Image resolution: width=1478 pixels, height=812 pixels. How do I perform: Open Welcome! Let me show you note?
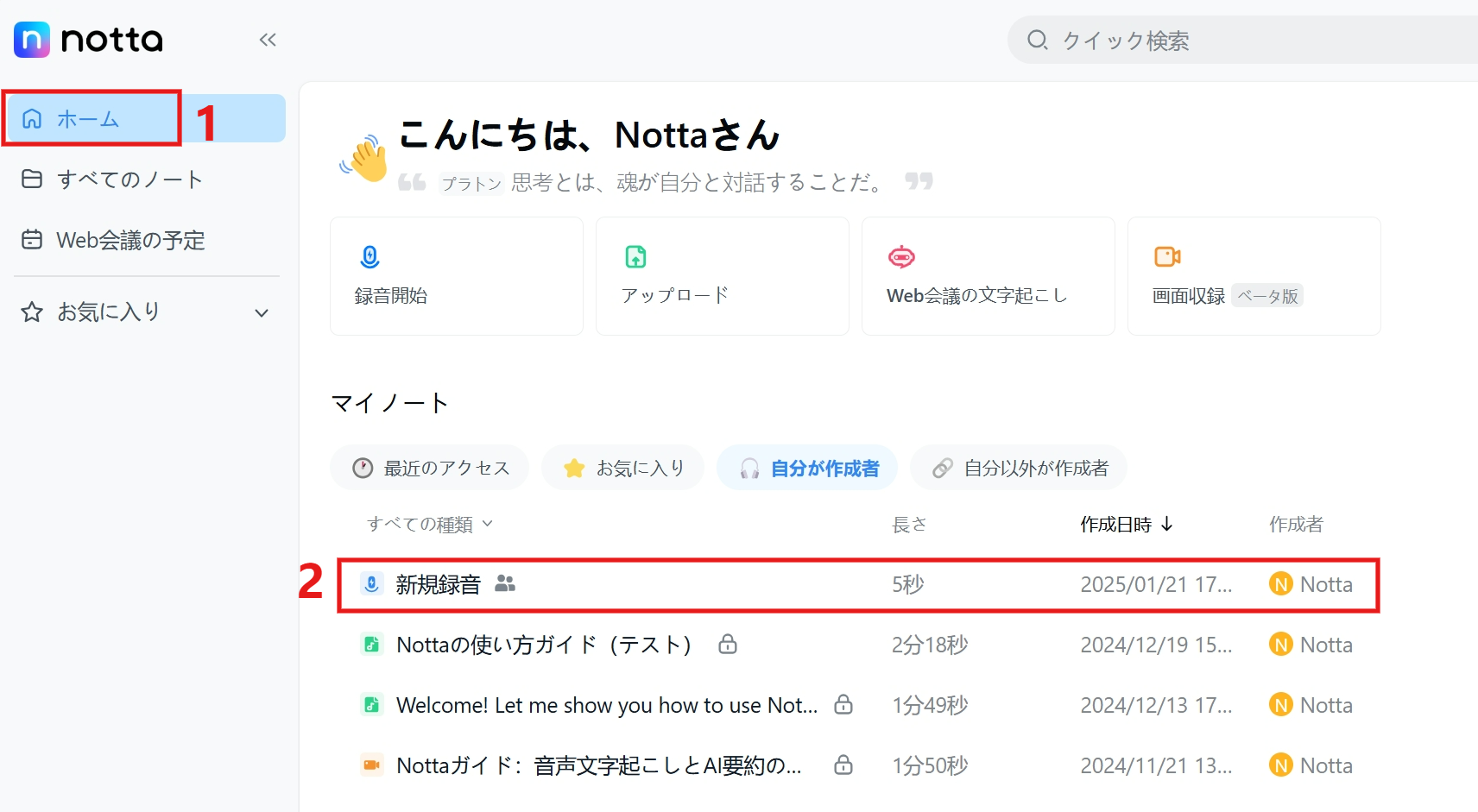[607, 705]
